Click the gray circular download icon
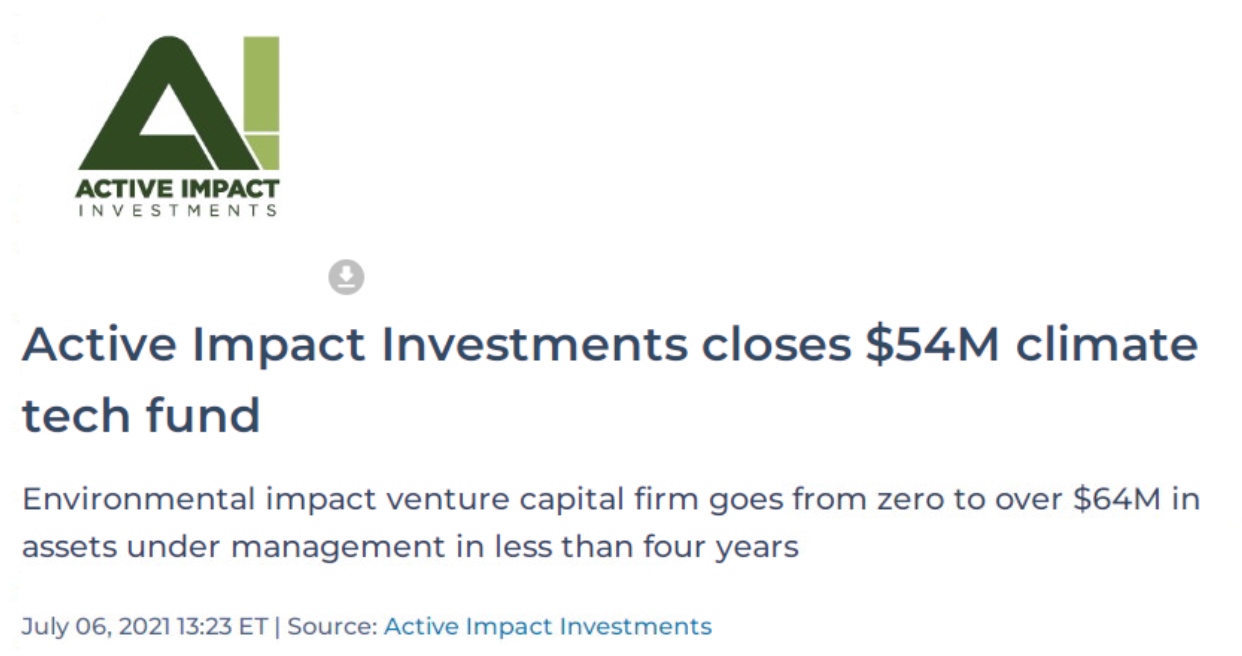The width and height of the screenshot is (1242, 656). click(346, 277)
